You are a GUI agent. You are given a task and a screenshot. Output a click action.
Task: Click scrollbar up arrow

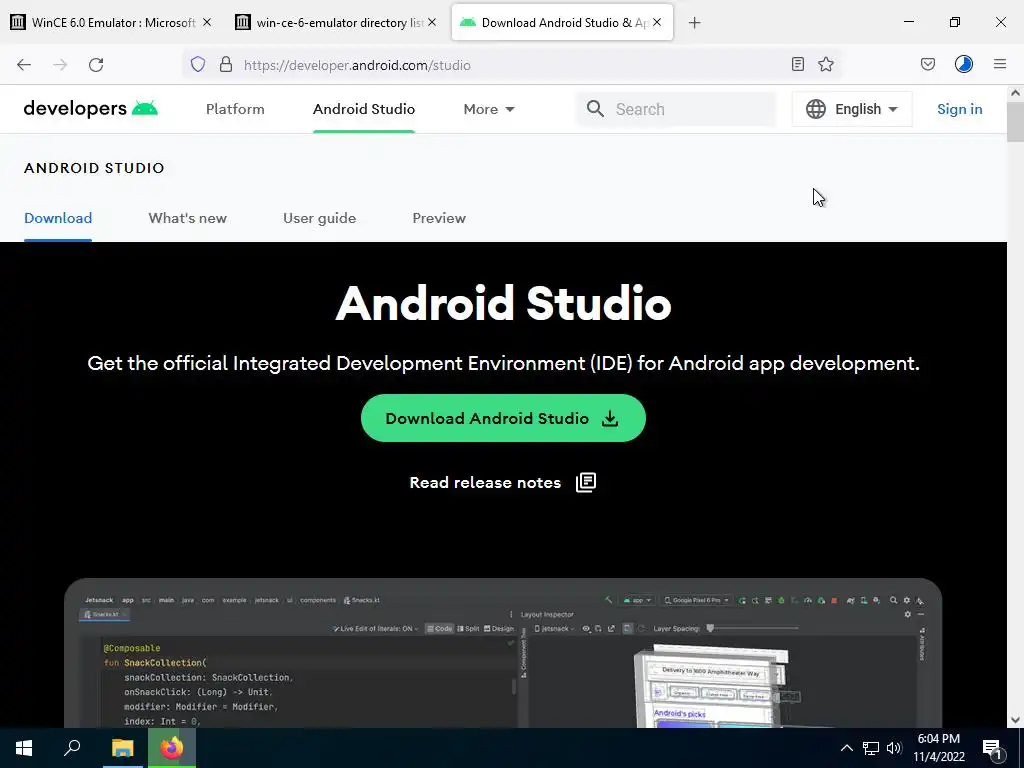pos(1015,93)
